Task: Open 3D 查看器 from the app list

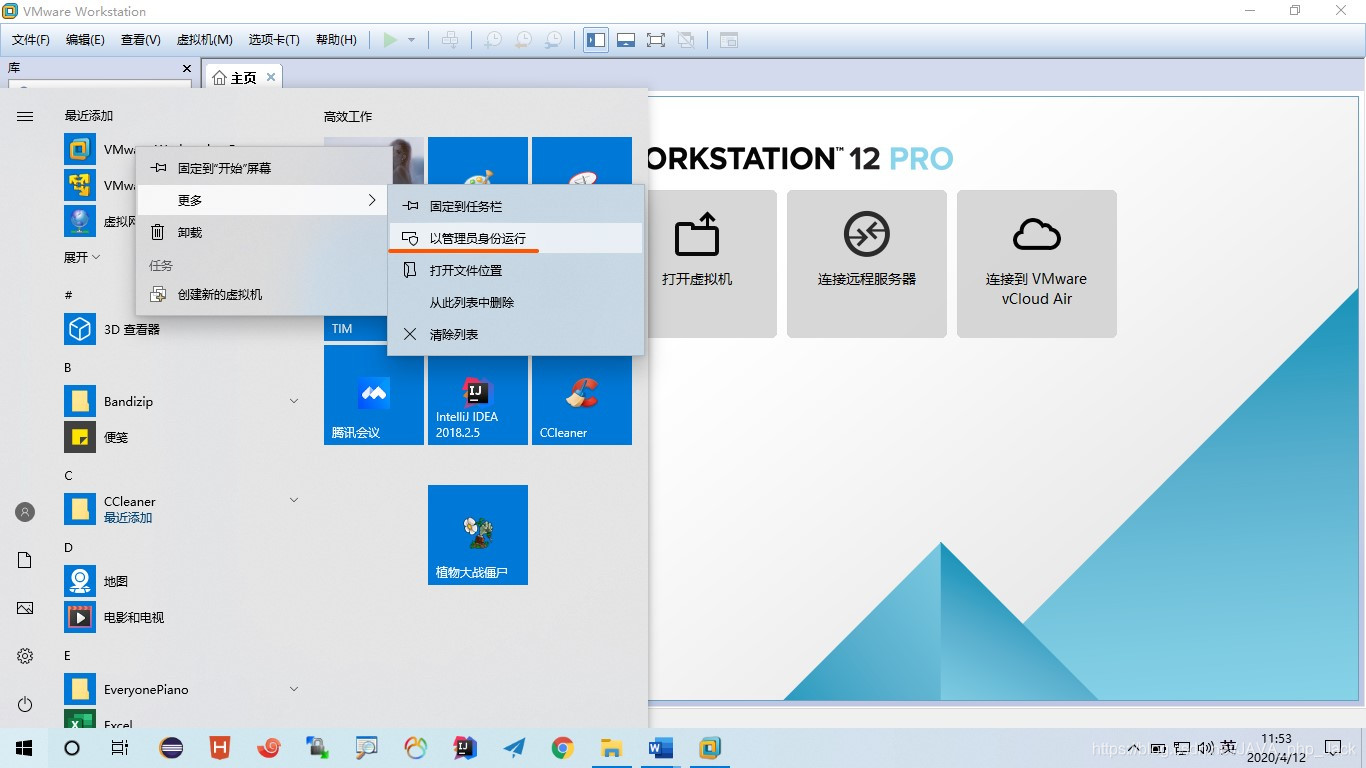Action: click(181, 329)
